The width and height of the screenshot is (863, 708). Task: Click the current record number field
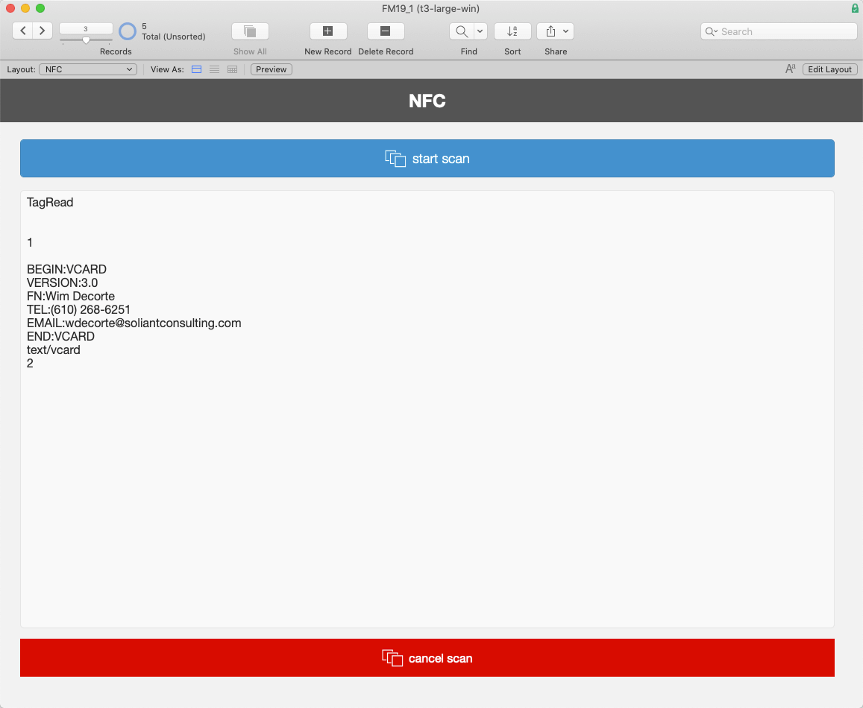(86, 29)
